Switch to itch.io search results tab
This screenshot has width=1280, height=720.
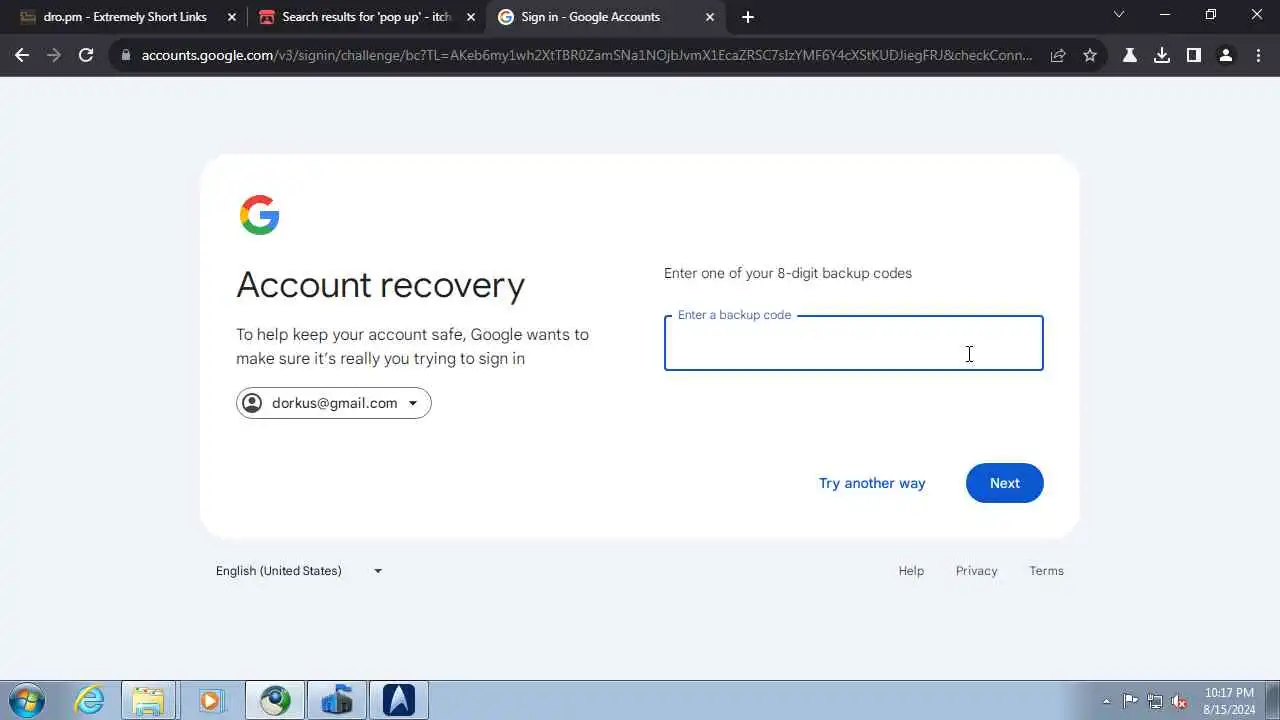365,17
